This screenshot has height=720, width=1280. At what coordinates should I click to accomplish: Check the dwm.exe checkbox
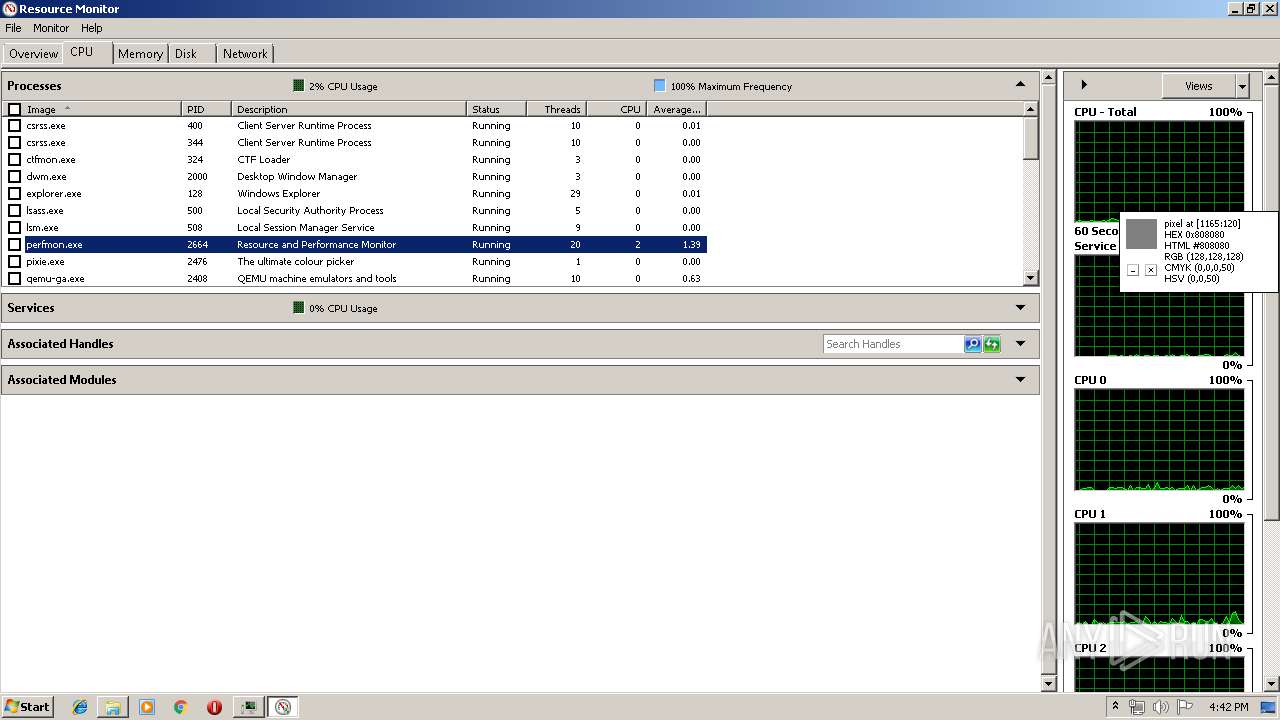pyautogui.click(x=14, y=177)
